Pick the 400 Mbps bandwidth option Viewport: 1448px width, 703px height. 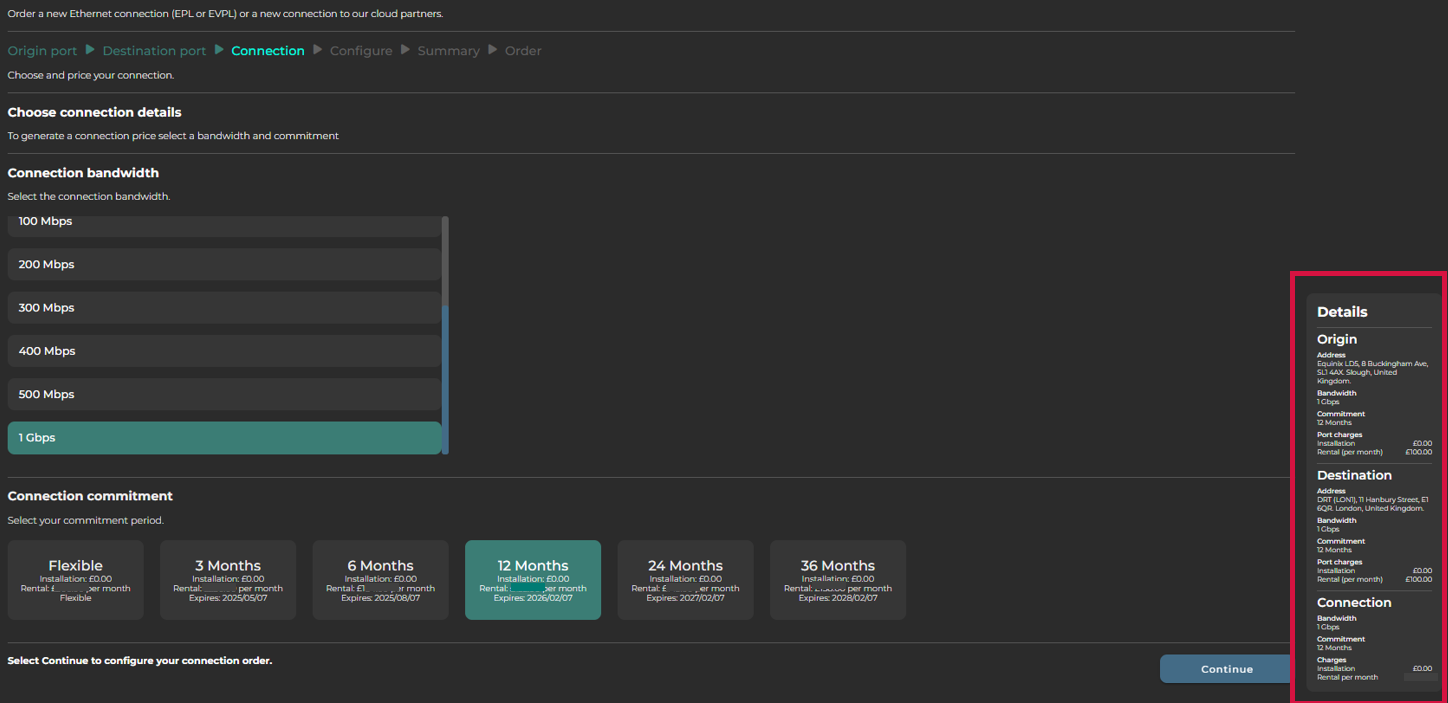(x=224, y=351)
